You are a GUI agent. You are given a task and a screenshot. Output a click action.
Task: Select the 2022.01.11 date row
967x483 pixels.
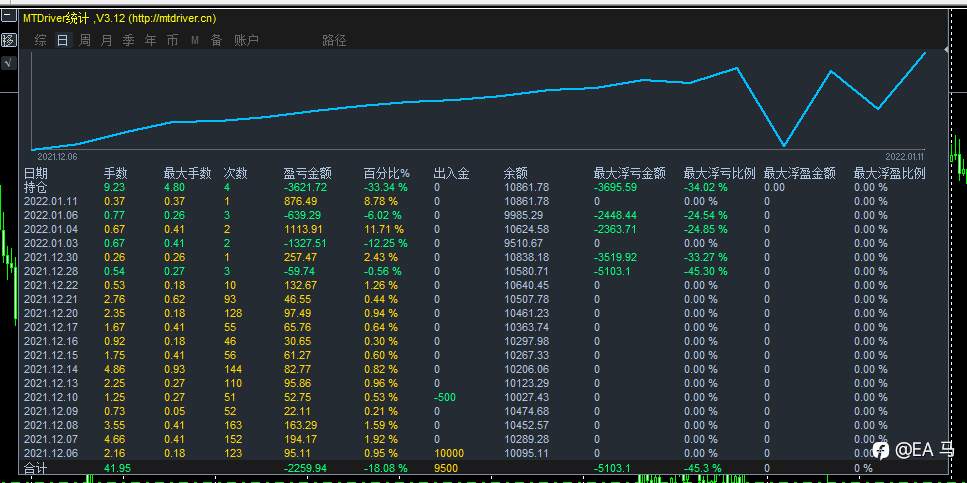tap(49, 201)
